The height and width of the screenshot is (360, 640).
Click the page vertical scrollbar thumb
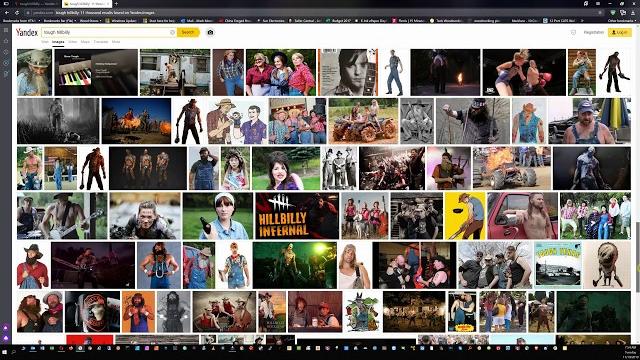[x=638, y=257]
